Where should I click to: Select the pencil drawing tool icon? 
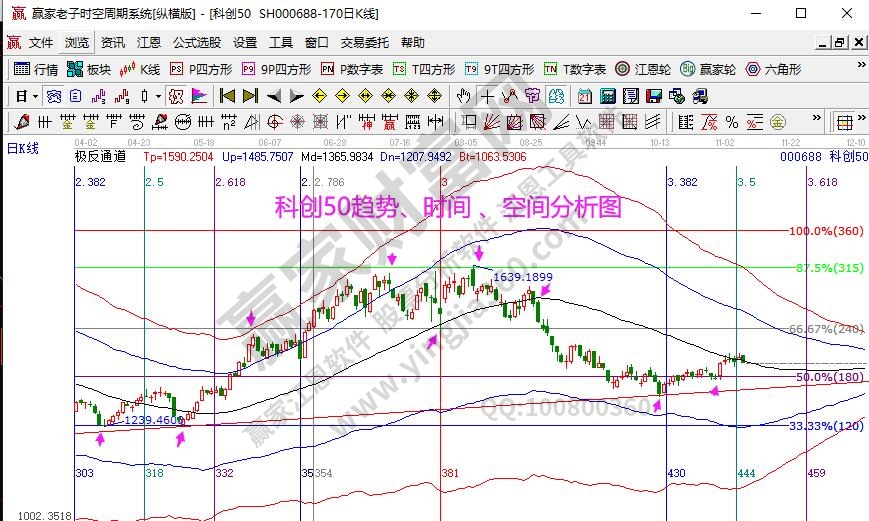(x=22, y=121)
